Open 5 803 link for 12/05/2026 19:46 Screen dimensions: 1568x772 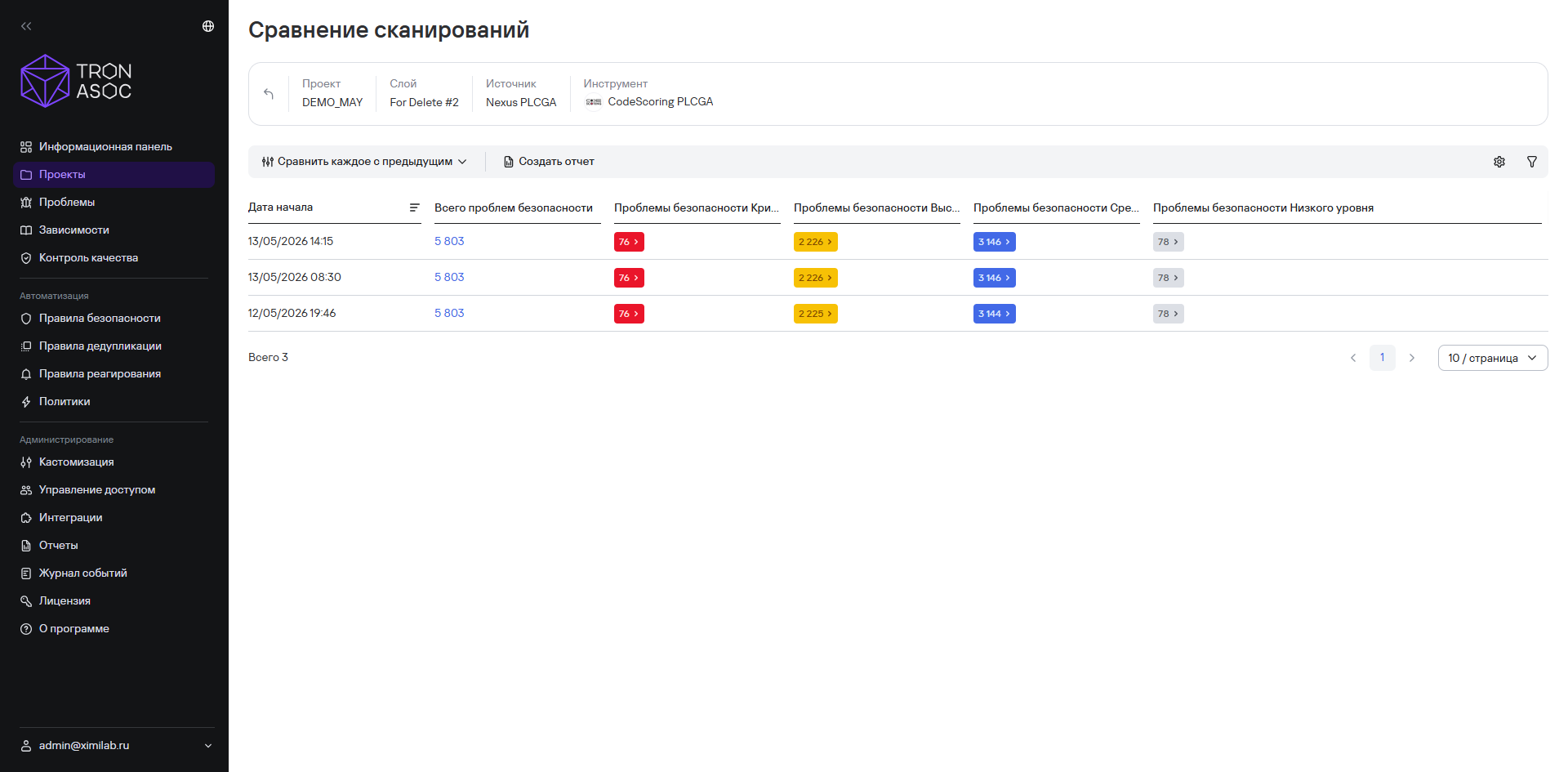coord(449,314)
